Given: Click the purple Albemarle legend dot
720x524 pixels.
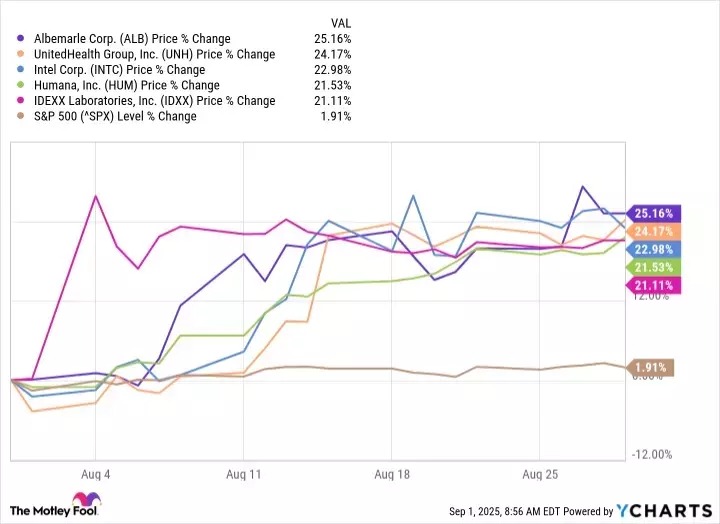Looking at the screenshot, I should tap(22, 39).
